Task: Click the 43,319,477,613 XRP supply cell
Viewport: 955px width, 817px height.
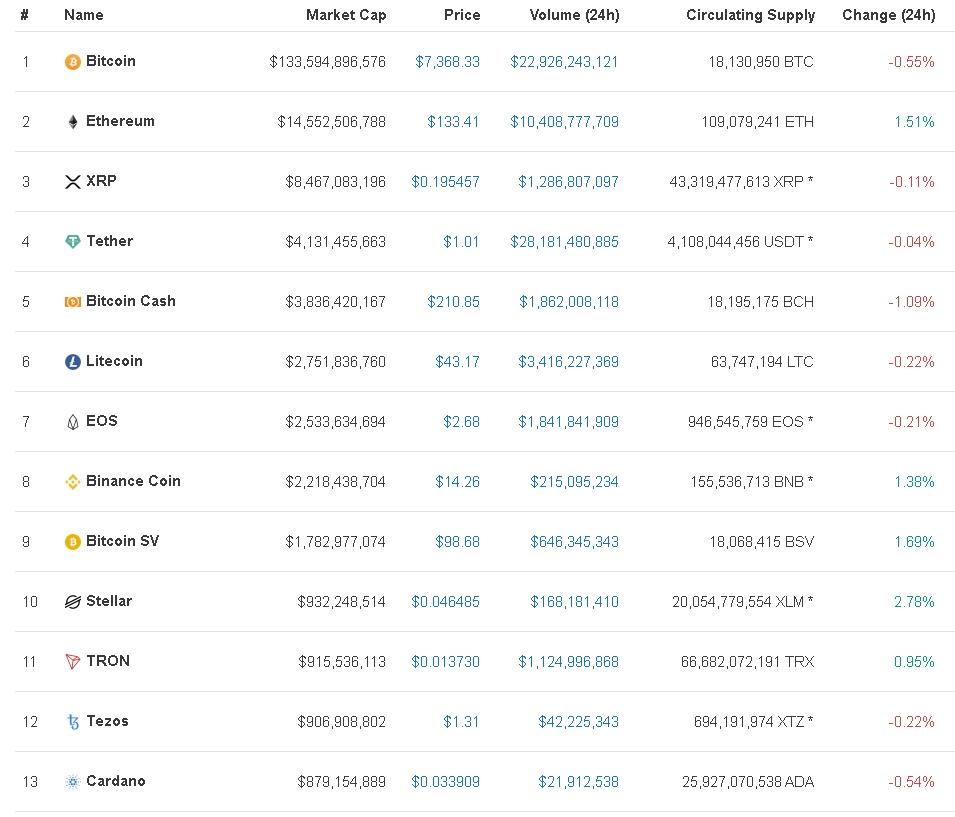Action: coord(741,182)
